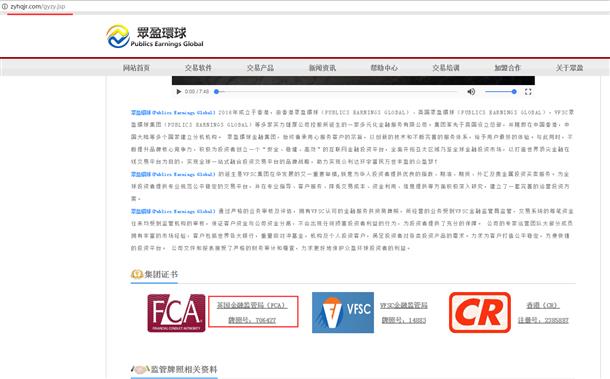Open the VFSC金融监管局 link
This screenshot has width=610, height=379.
pyautogui.click(x=403, y=305)
